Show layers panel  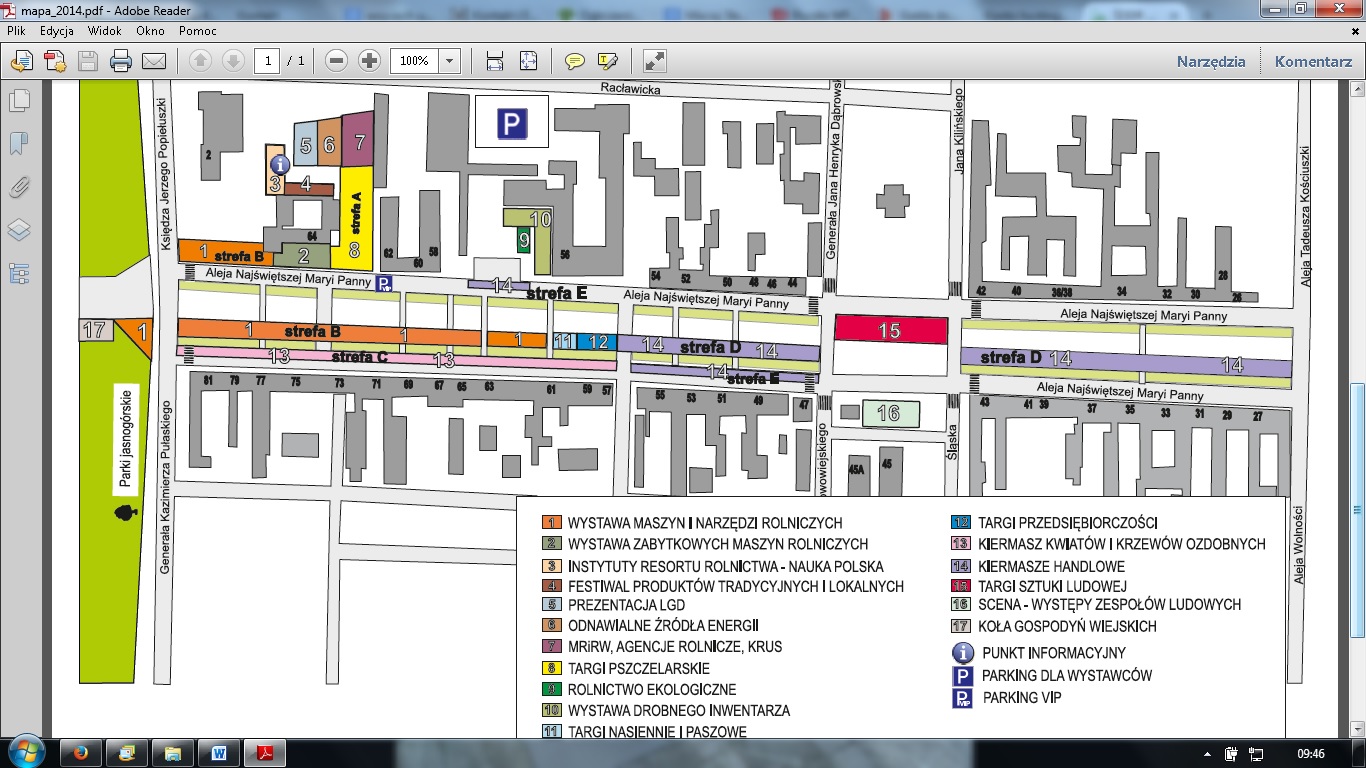click(19, 230)
